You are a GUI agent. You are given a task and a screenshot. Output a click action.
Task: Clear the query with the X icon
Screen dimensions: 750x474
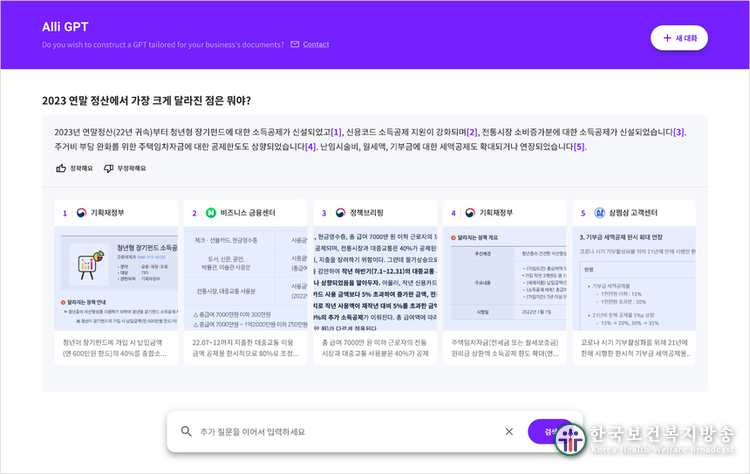coord(509,431)
